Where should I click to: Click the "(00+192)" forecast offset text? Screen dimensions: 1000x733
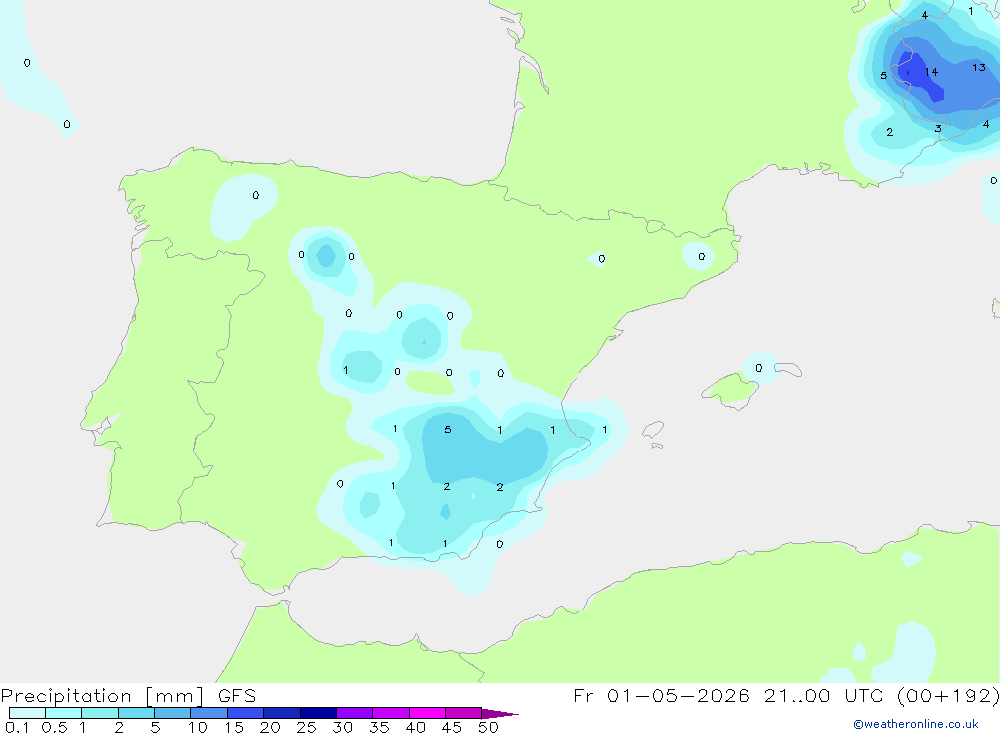948,696
